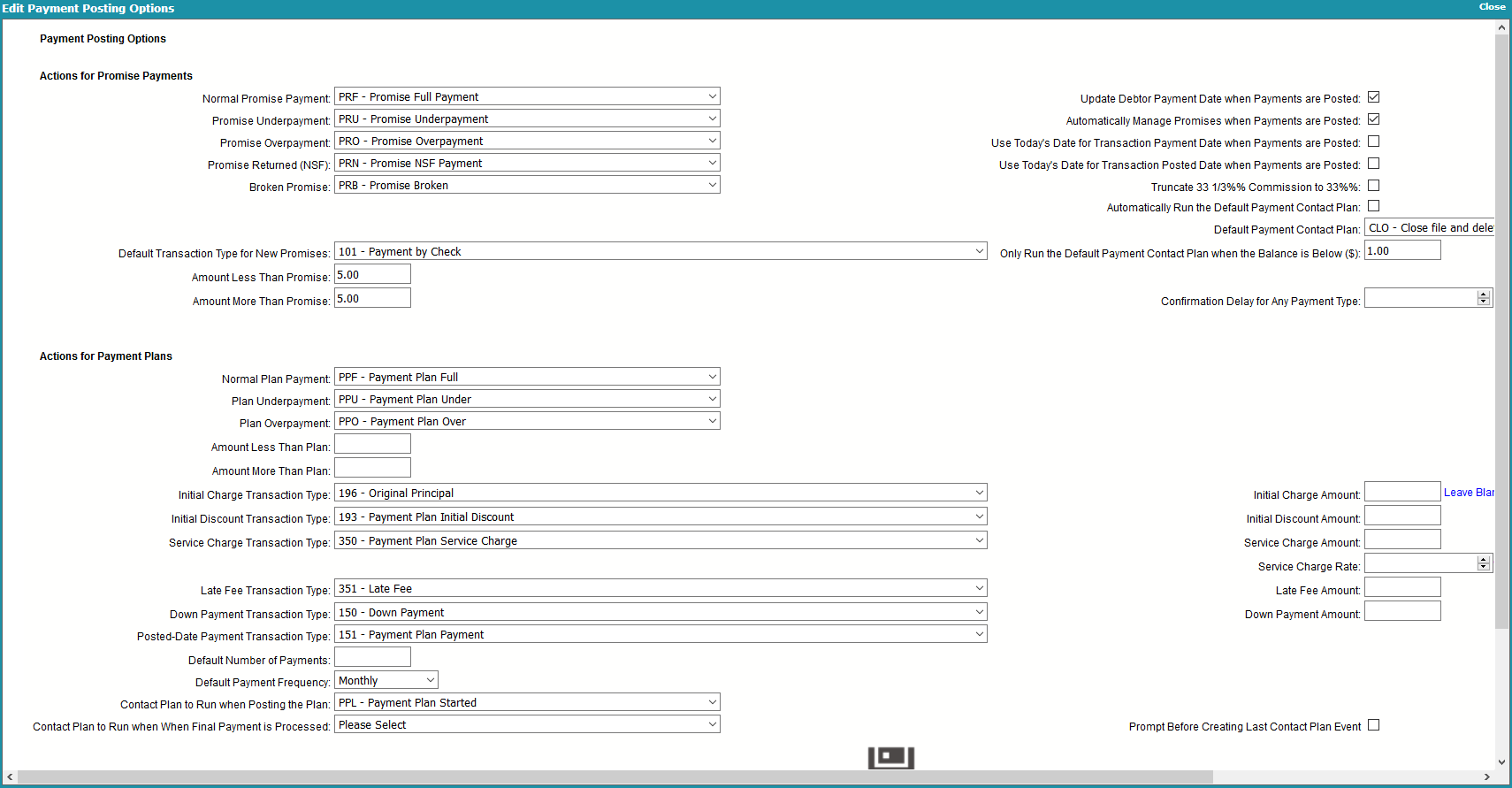The height and width of the screenshot is (788, 1512).
Task: Click the Amount More Than Plan field
Action: (372, 468)
